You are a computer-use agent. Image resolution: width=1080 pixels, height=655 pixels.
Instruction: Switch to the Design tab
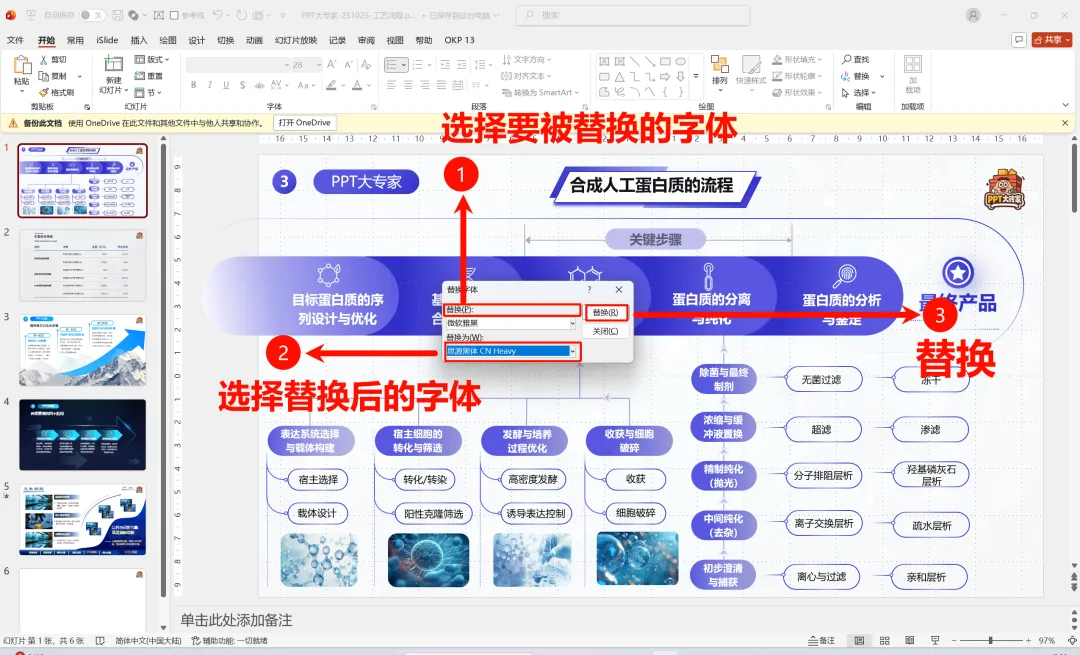coord(197,40)
